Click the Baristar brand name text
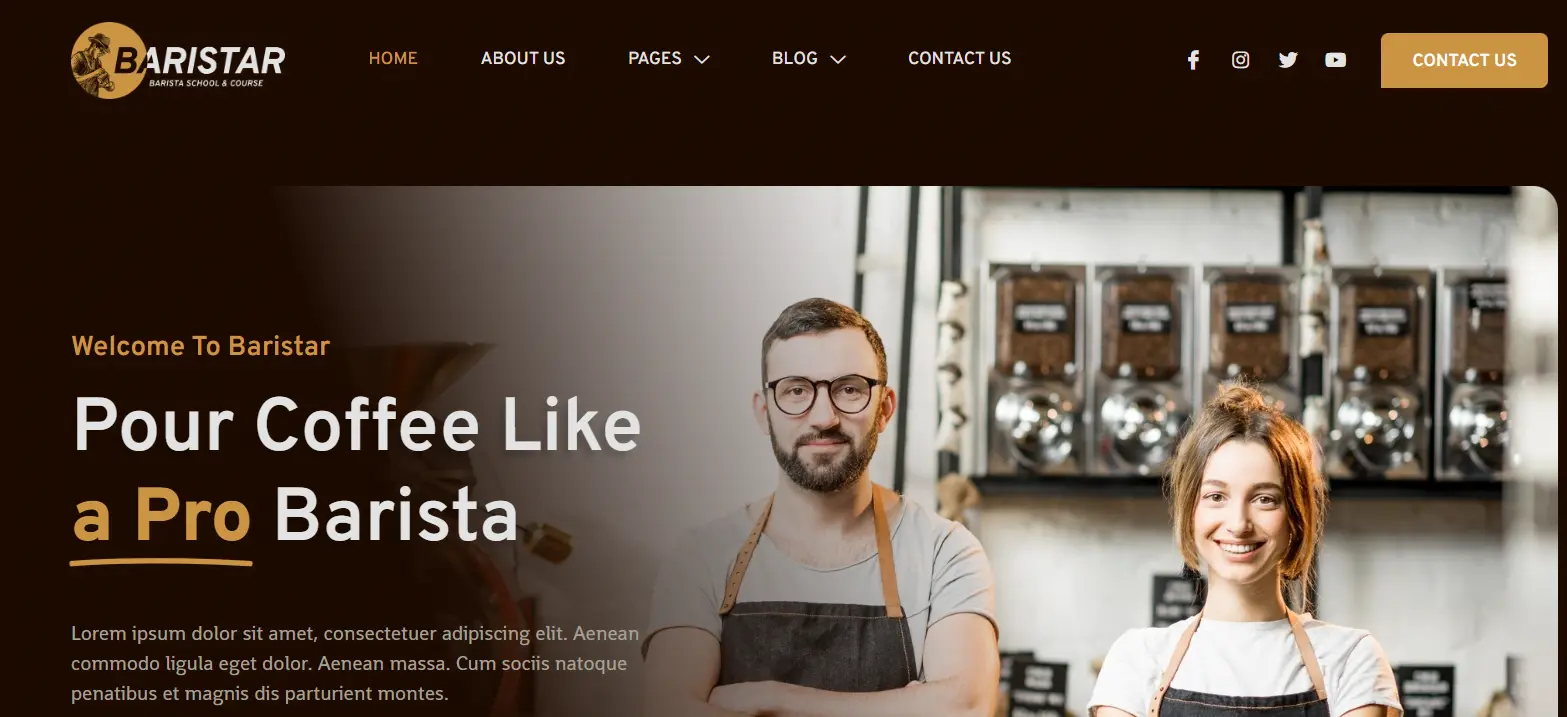 pyautogui.click(x=200, y=60)
